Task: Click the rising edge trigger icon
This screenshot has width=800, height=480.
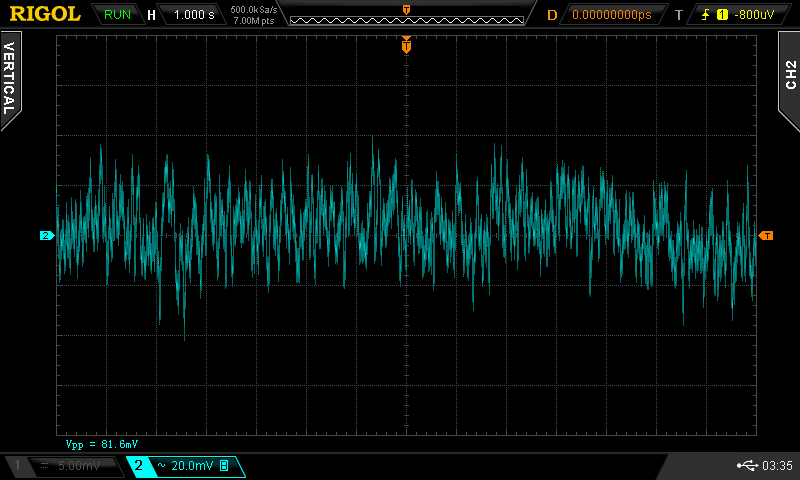Action: (706, 15)
